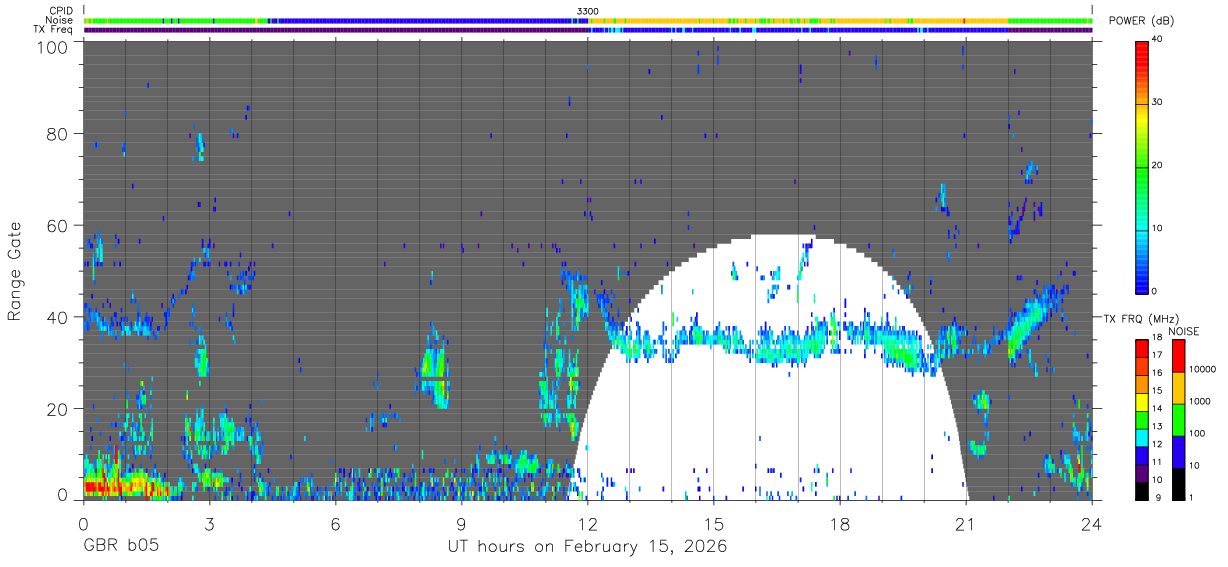Click the TX FRQ (MHz) color scale
Viewport: 1228px width, 567px height.
click(1142, 420)
